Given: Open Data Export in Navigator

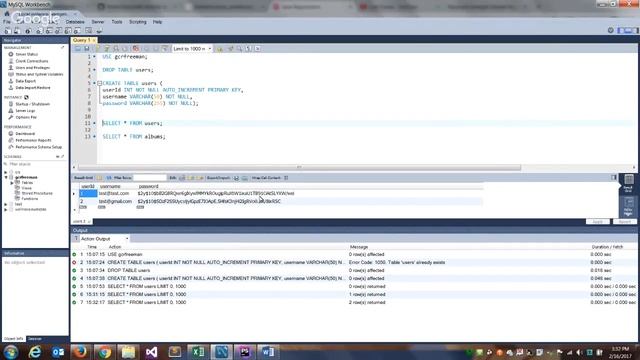Looking at the screenshot, I should pyautogui.click(x=25, y=81).
